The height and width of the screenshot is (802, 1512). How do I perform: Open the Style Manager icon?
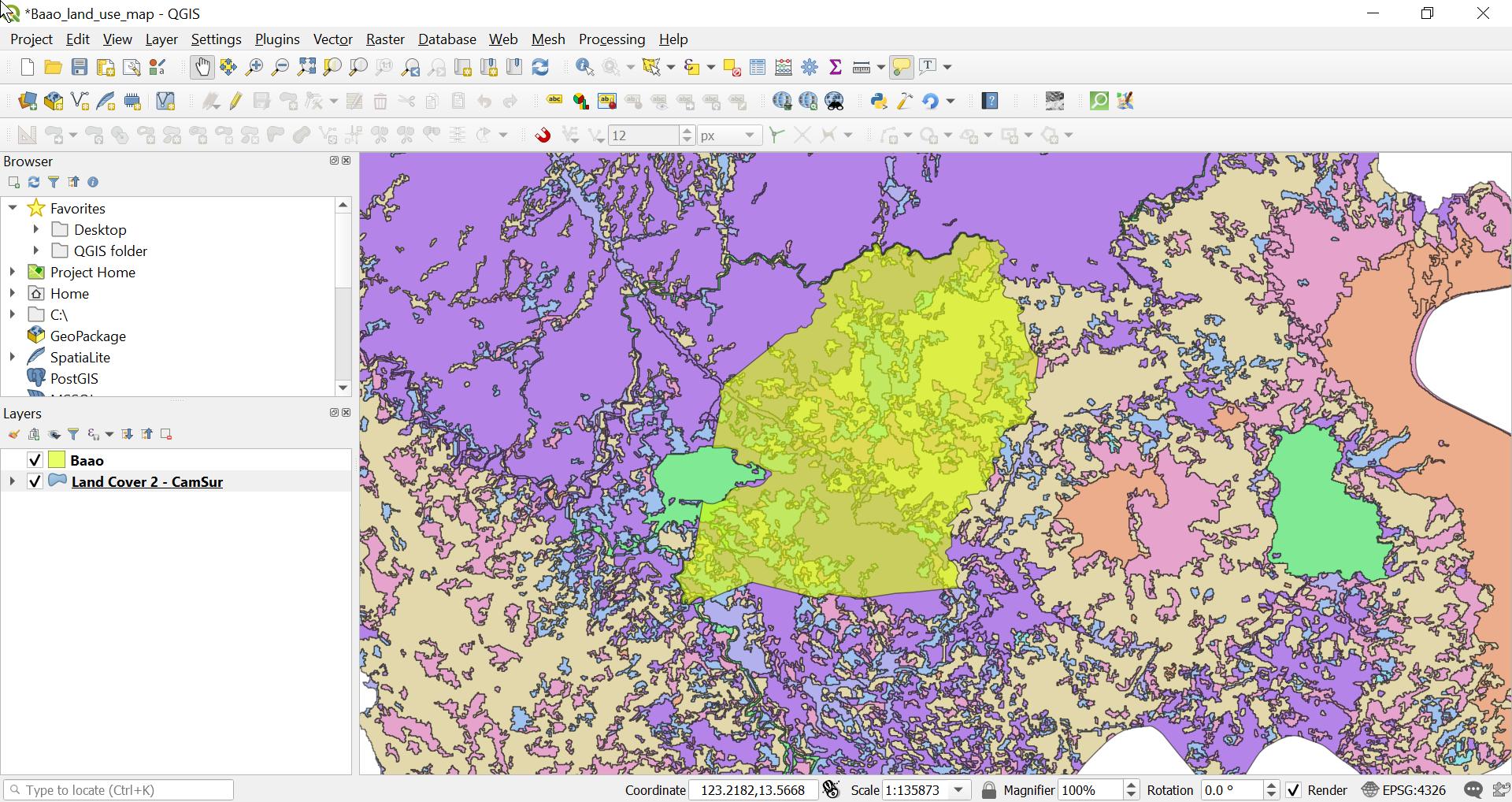(x=157, y=67)
